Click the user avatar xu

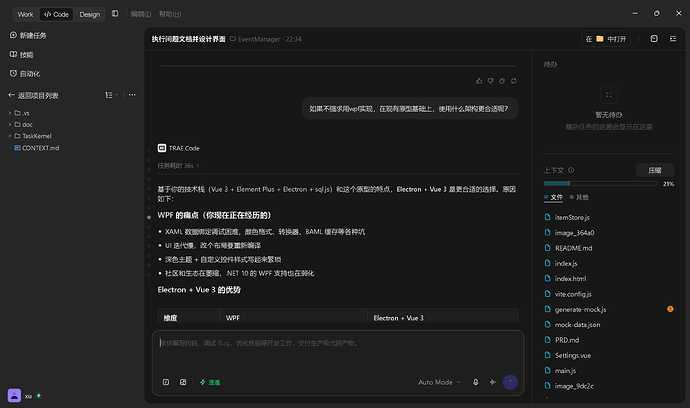click(14, 395)
